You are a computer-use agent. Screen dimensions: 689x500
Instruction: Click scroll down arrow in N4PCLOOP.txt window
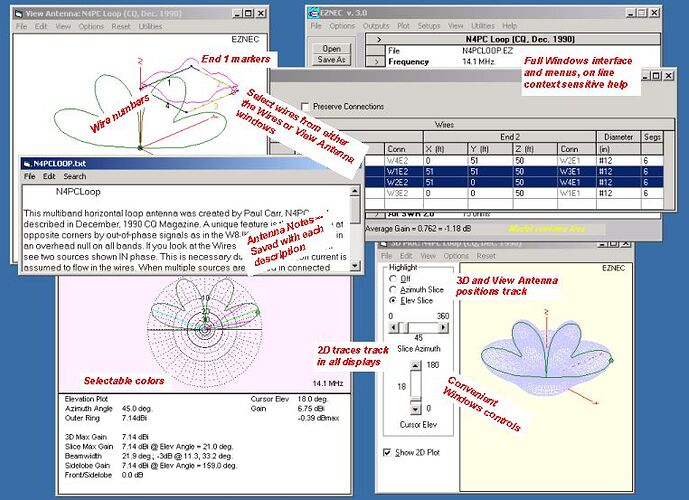pyautogui.click(x=355, y=266)
